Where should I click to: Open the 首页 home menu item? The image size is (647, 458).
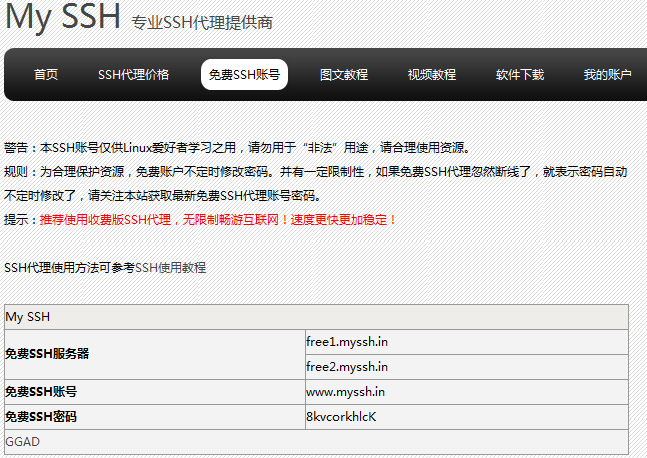(46, 75)
